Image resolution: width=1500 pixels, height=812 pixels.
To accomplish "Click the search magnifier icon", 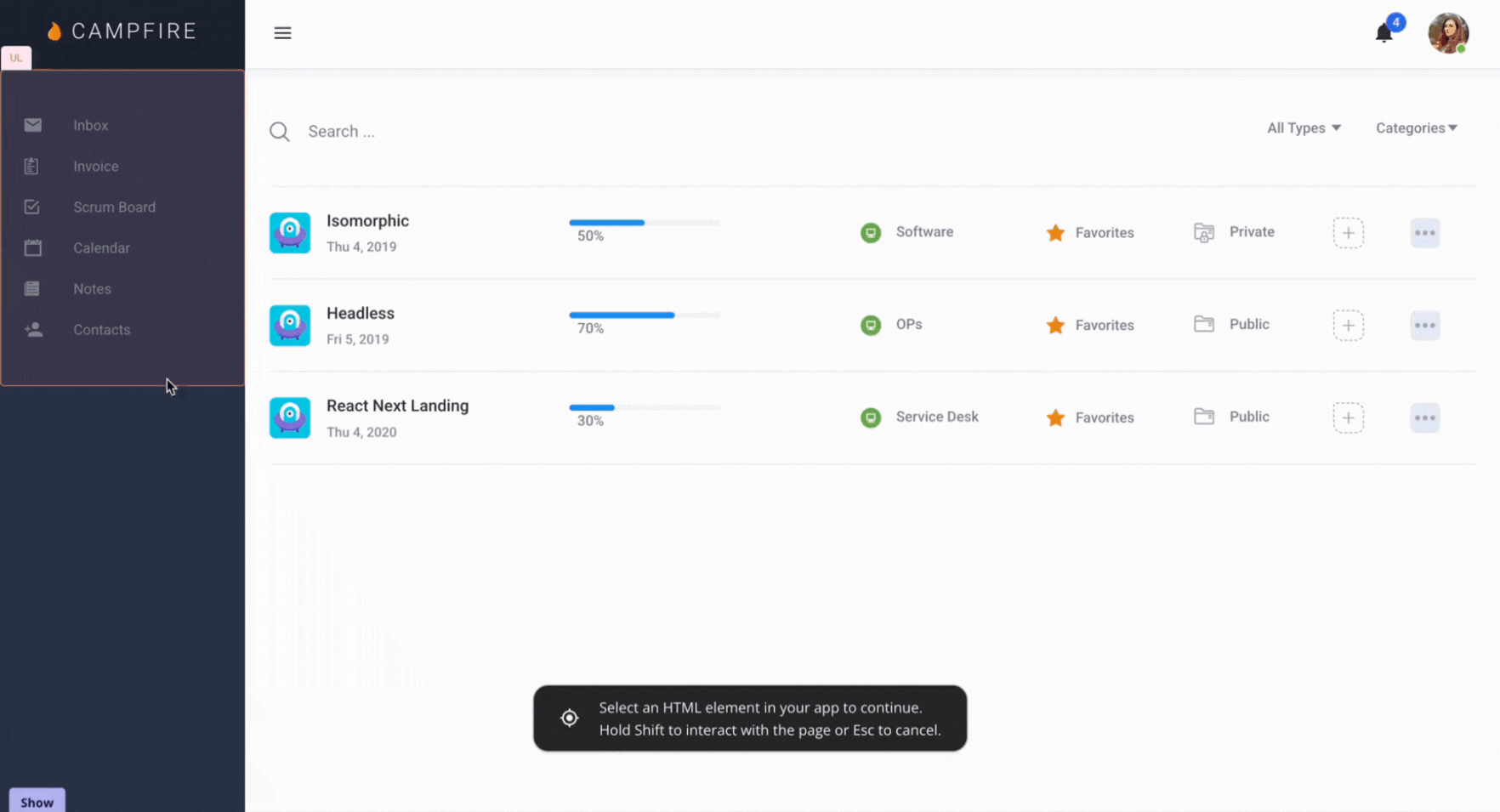I will click(279, 131).
